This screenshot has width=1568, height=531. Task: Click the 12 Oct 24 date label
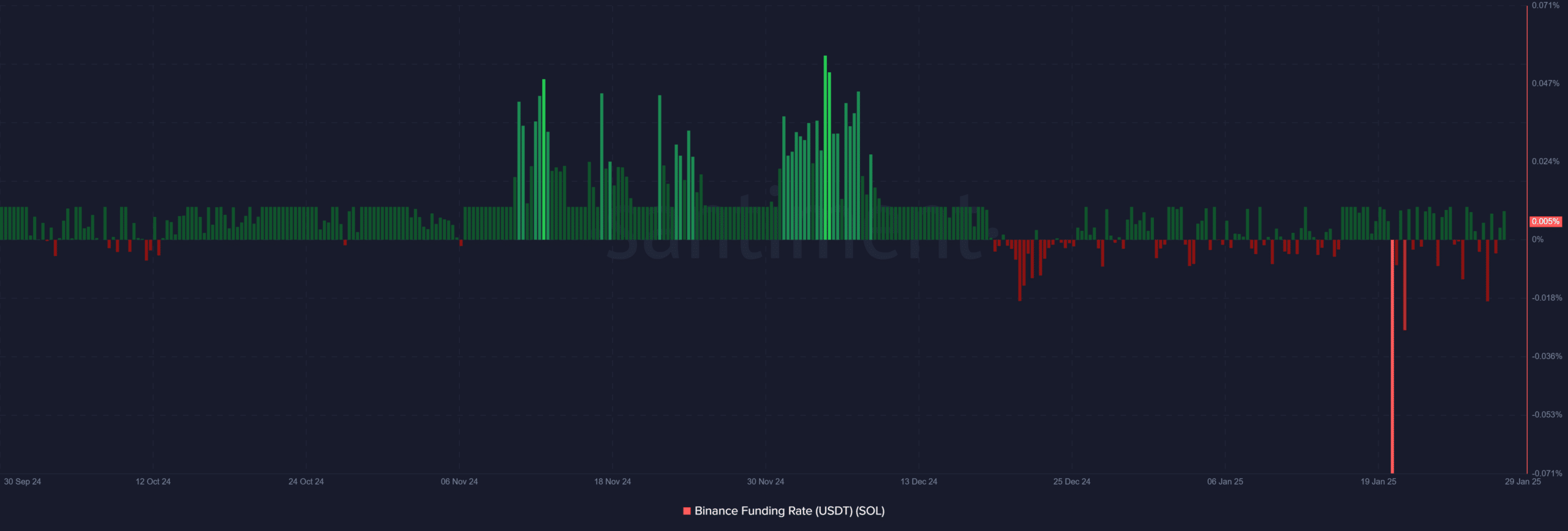click(153, 481)
